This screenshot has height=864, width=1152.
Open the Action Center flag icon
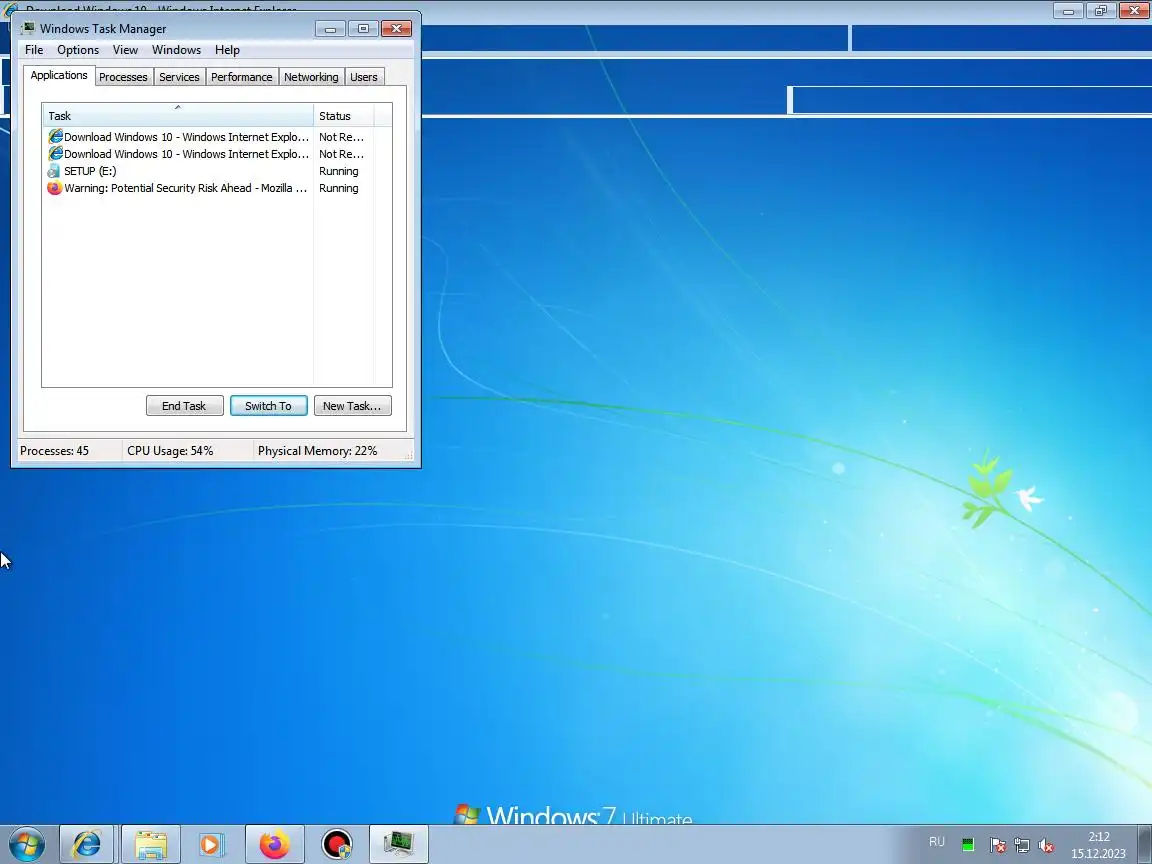(997, 845)
